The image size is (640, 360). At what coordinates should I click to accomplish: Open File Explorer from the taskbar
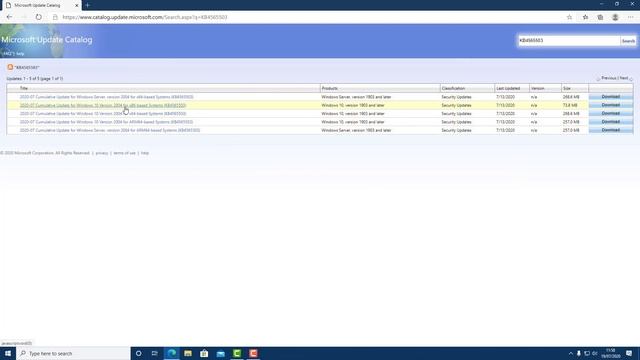[x=188, y=353]
